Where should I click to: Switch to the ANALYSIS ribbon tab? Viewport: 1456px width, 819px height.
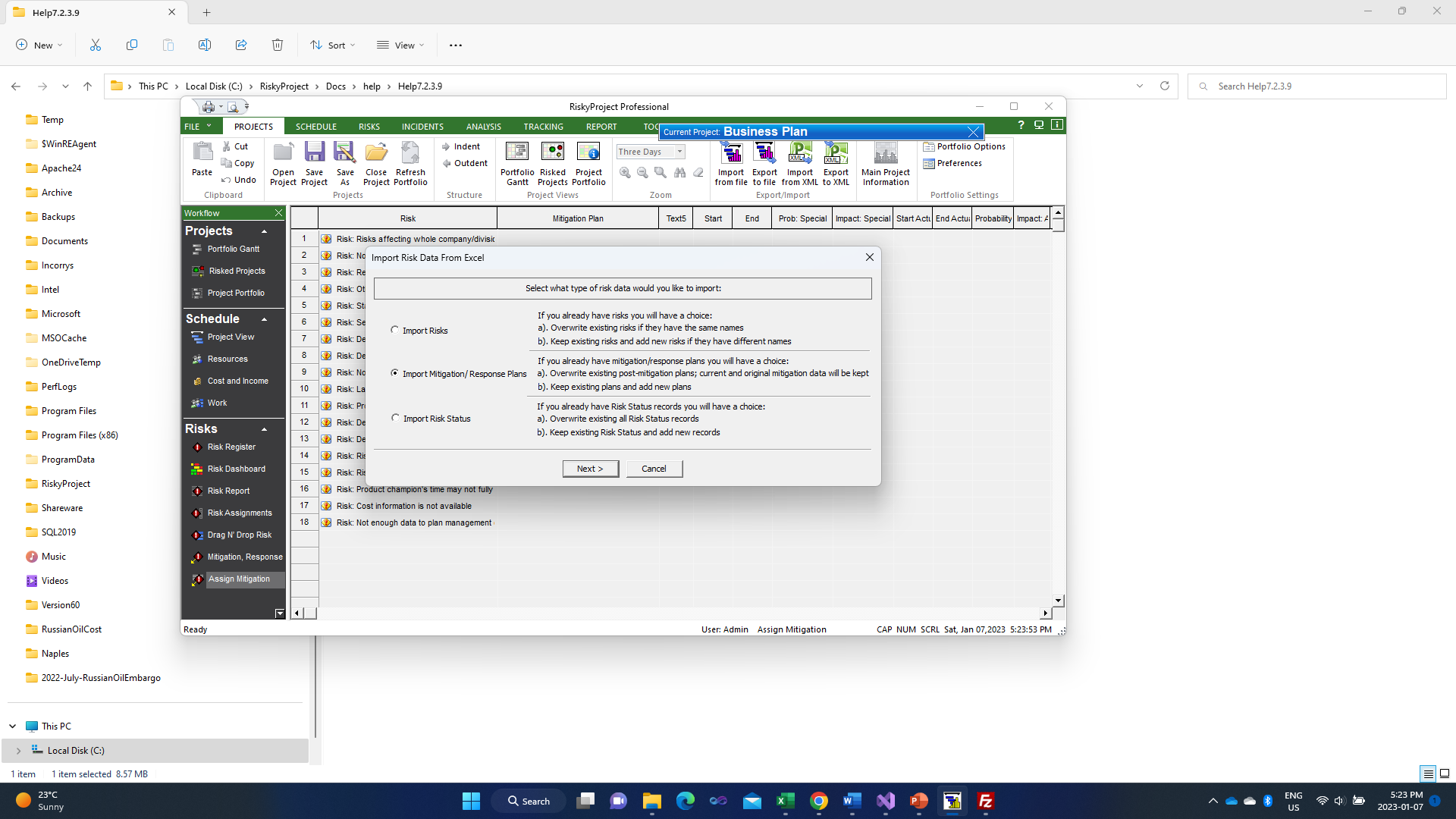(484, 127)
